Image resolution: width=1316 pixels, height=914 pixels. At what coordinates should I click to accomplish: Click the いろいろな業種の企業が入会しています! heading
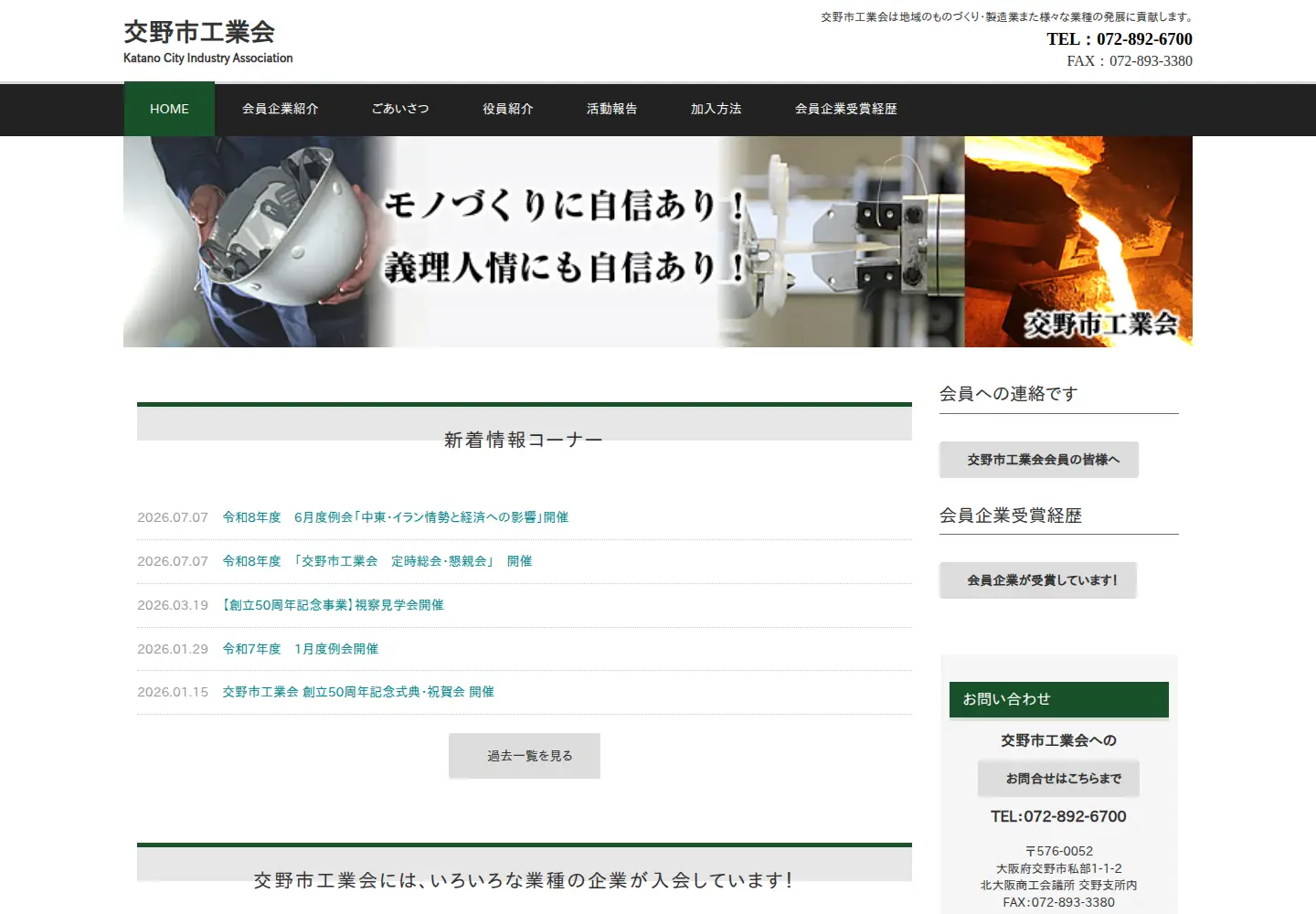[524, 880]
